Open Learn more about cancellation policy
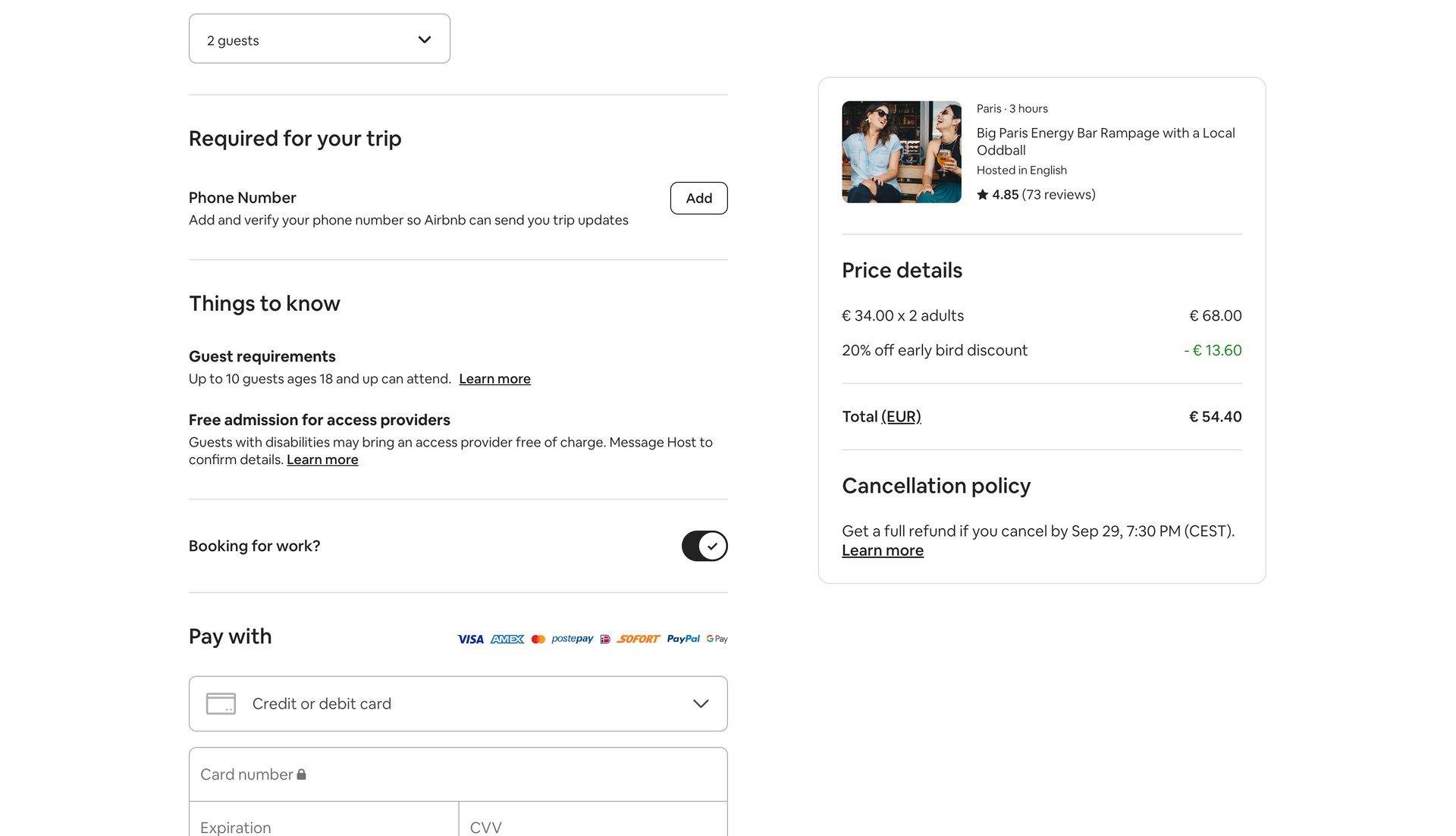The height and width of the screenshot is (836, 1456). (x=882, y=550)
